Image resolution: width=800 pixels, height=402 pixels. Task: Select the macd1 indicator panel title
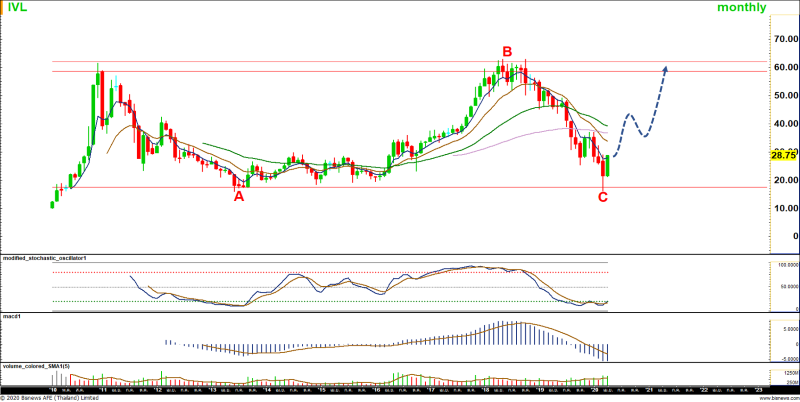tap(12, 315)
